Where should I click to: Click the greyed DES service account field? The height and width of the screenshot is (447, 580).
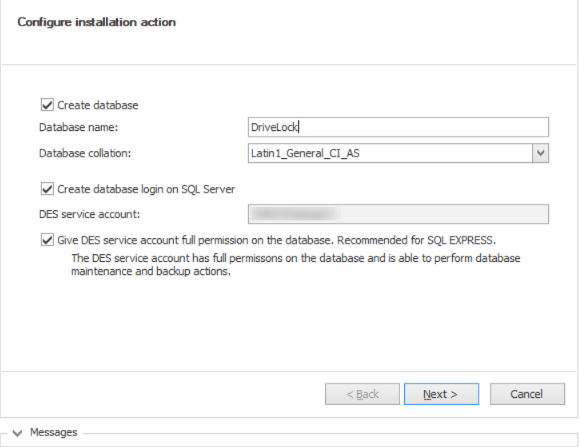point(398,214)
